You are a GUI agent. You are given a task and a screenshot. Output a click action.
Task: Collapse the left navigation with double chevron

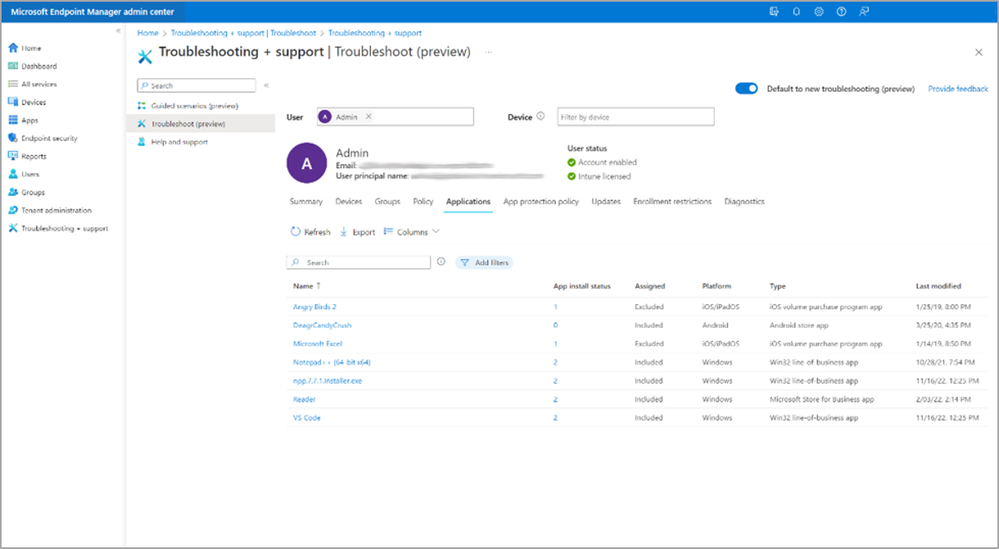(118, 31)
